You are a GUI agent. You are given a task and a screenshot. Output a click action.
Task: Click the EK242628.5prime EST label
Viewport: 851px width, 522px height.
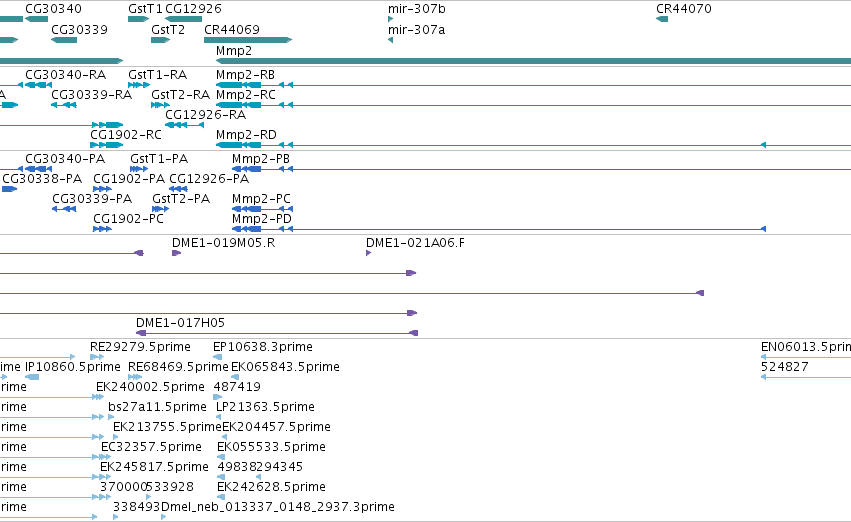coord(271,487)
